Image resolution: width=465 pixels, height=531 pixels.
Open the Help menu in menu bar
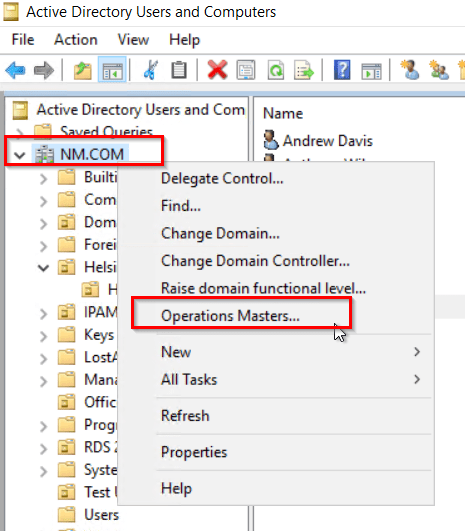pos(185,40)
